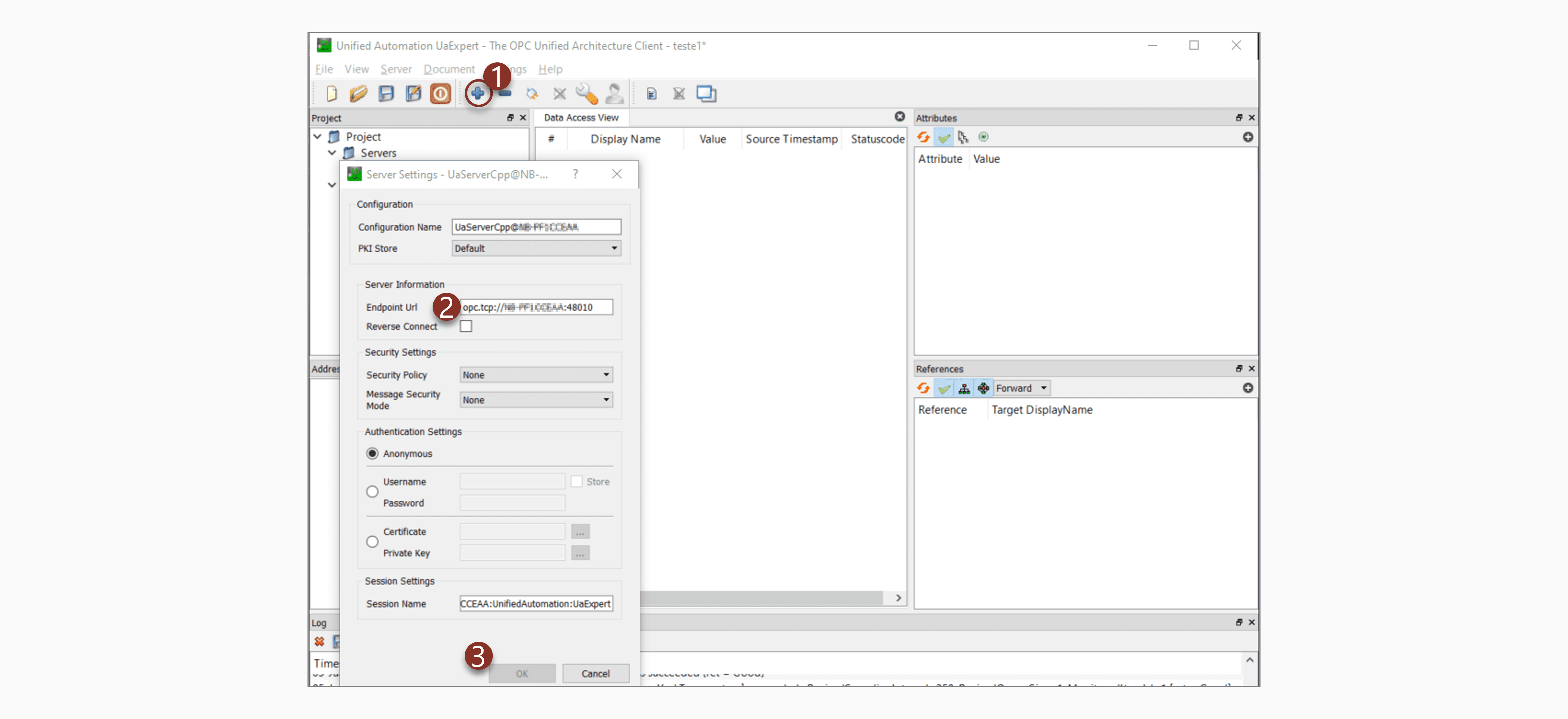This screenshot has width=1568, height=719.
Task: Enable the Reverse Connect checkbox
Action: 466,327
